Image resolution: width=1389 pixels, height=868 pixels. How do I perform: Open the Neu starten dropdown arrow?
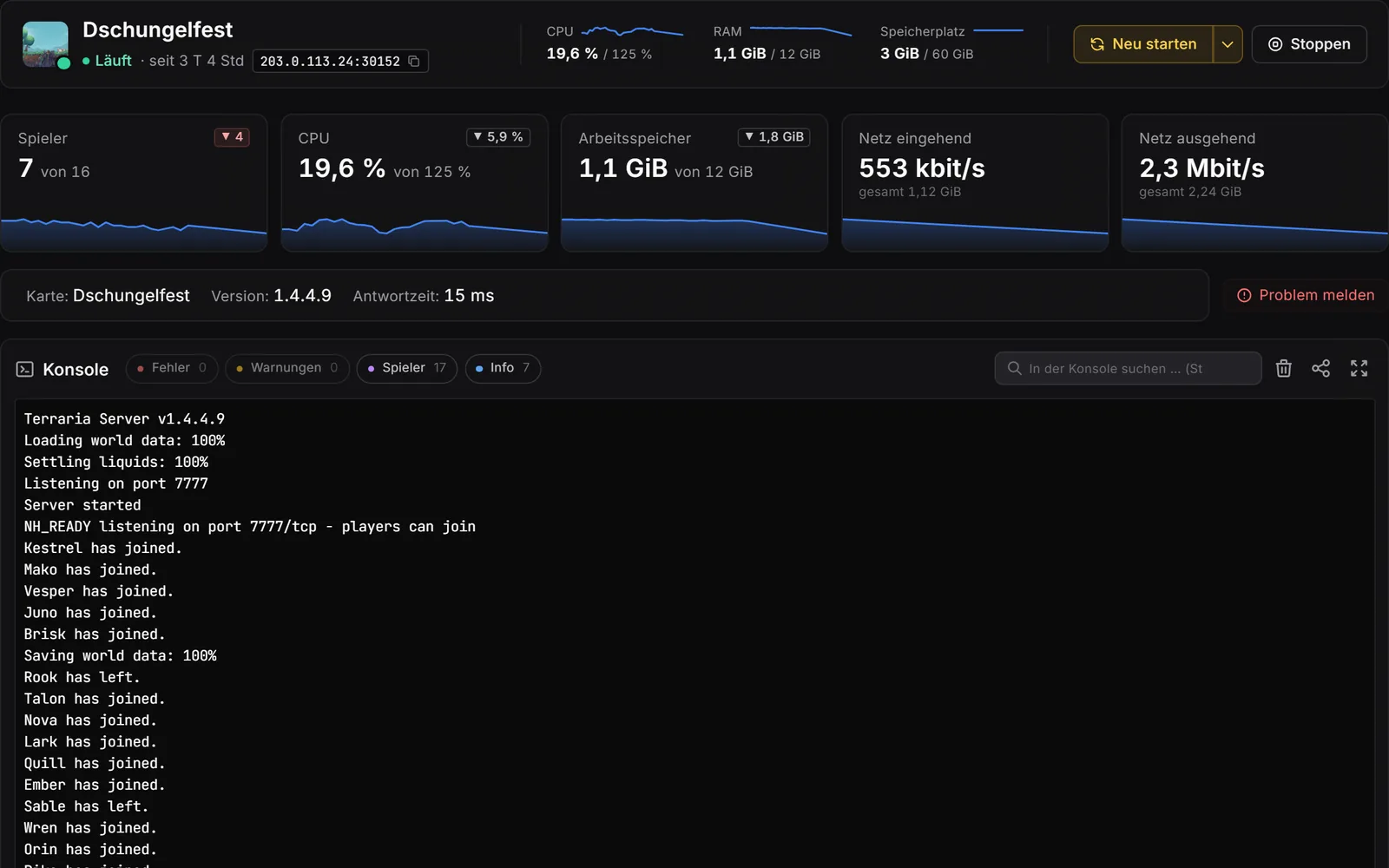click(x=1228, y=44)
